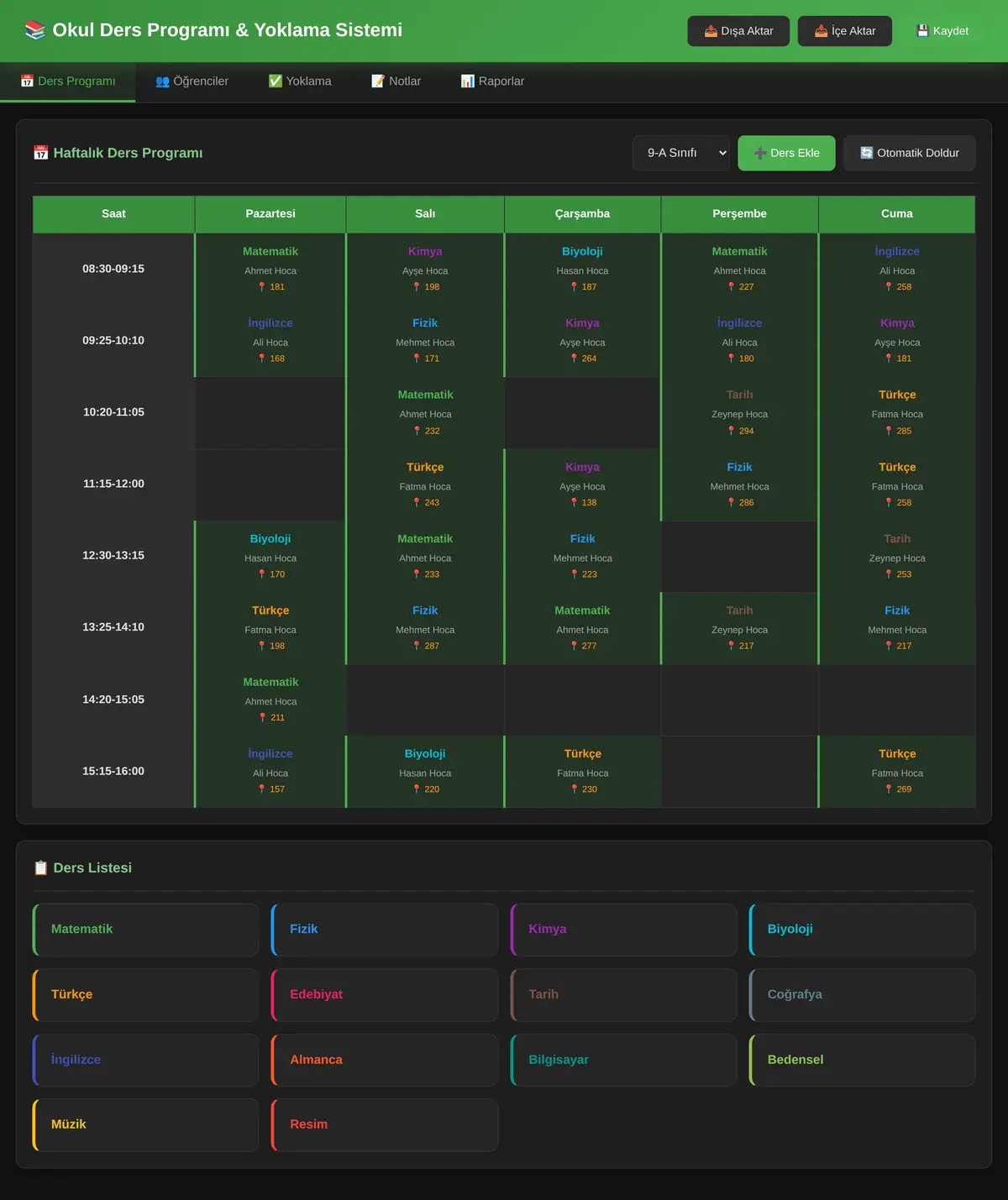Click the pin icon next to room 187 Biyoloji
The width and height of the screenshot is (1008, 1200).
[575, 287]
